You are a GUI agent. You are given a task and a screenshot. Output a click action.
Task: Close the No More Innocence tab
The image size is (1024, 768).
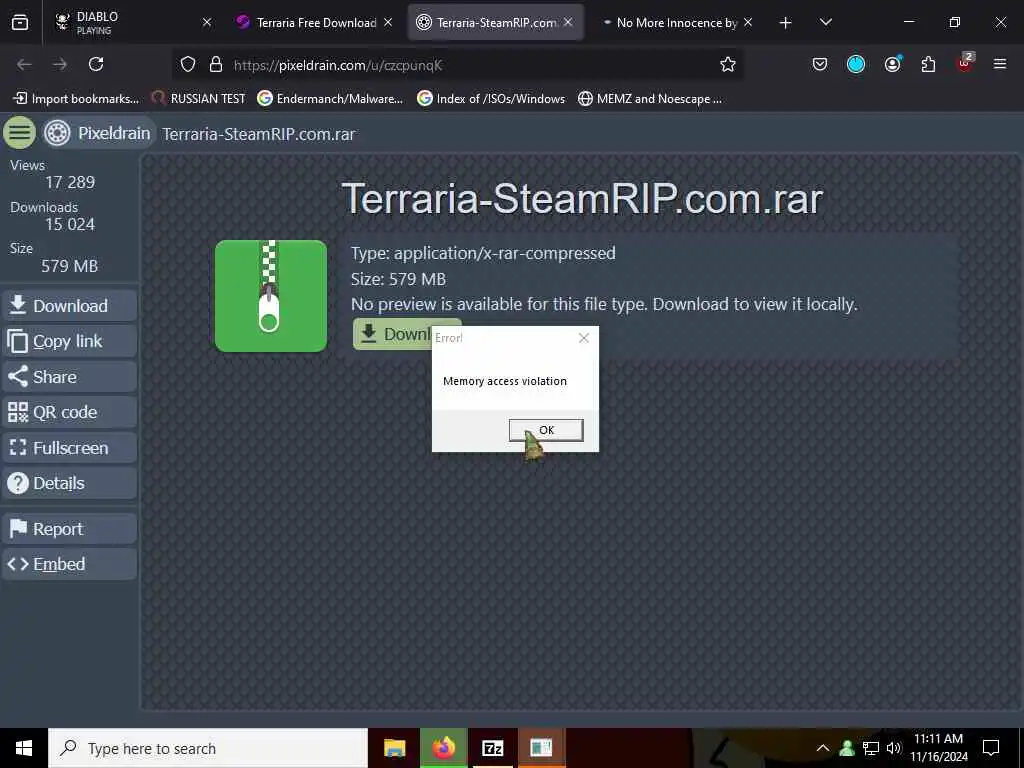point(748,22)
